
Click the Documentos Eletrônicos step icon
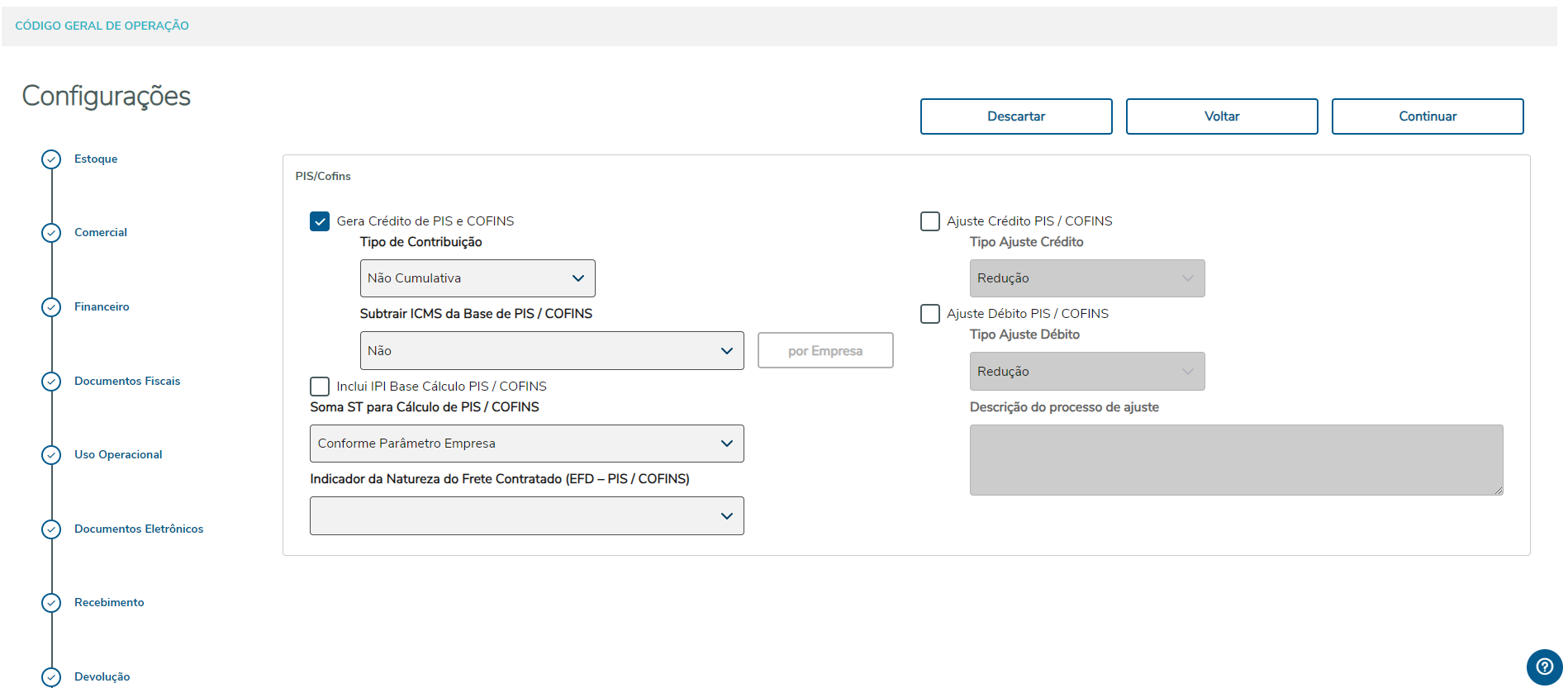click(51, 529)
